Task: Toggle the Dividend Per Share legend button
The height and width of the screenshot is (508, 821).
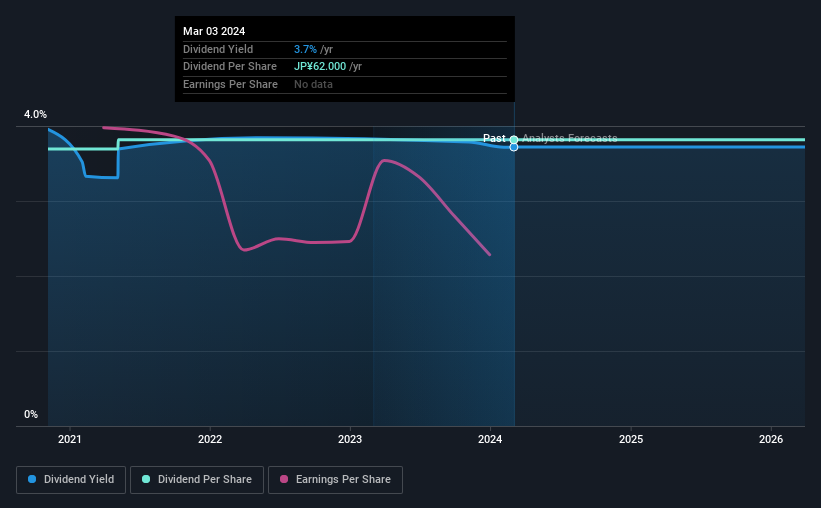Action: click(x=197, y=479)
